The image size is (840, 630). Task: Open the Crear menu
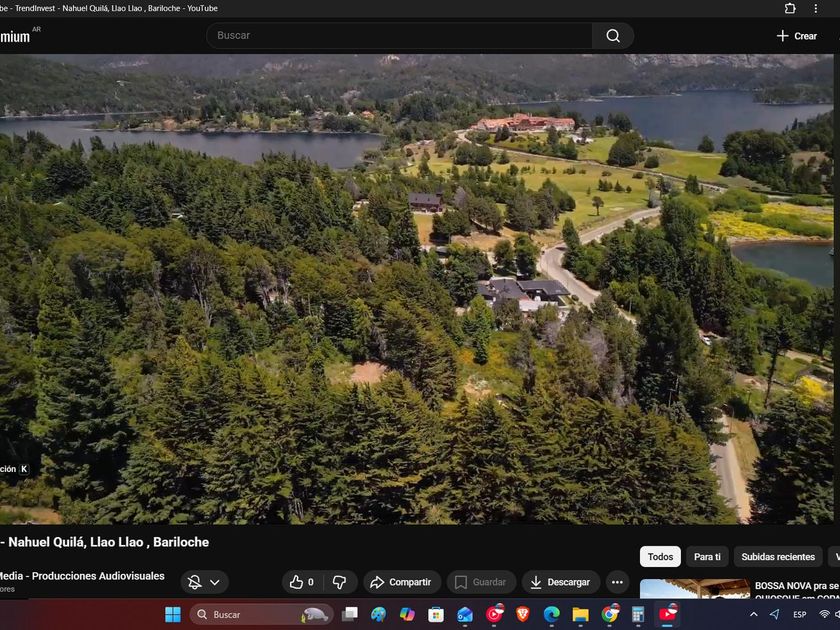pyautogui.click(x=796, y=36)
